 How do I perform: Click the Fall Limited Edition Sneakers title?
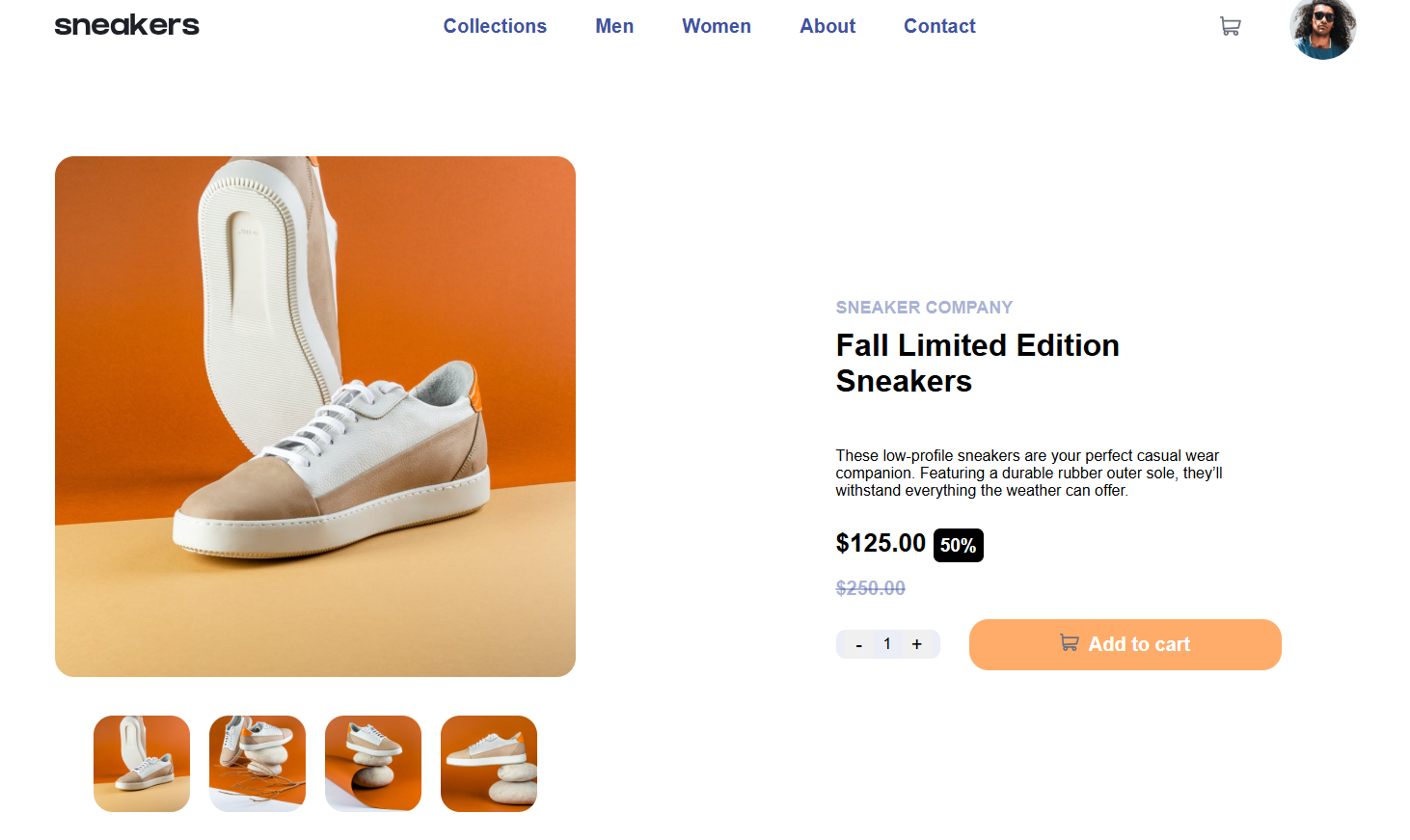[x=977, y=363]
